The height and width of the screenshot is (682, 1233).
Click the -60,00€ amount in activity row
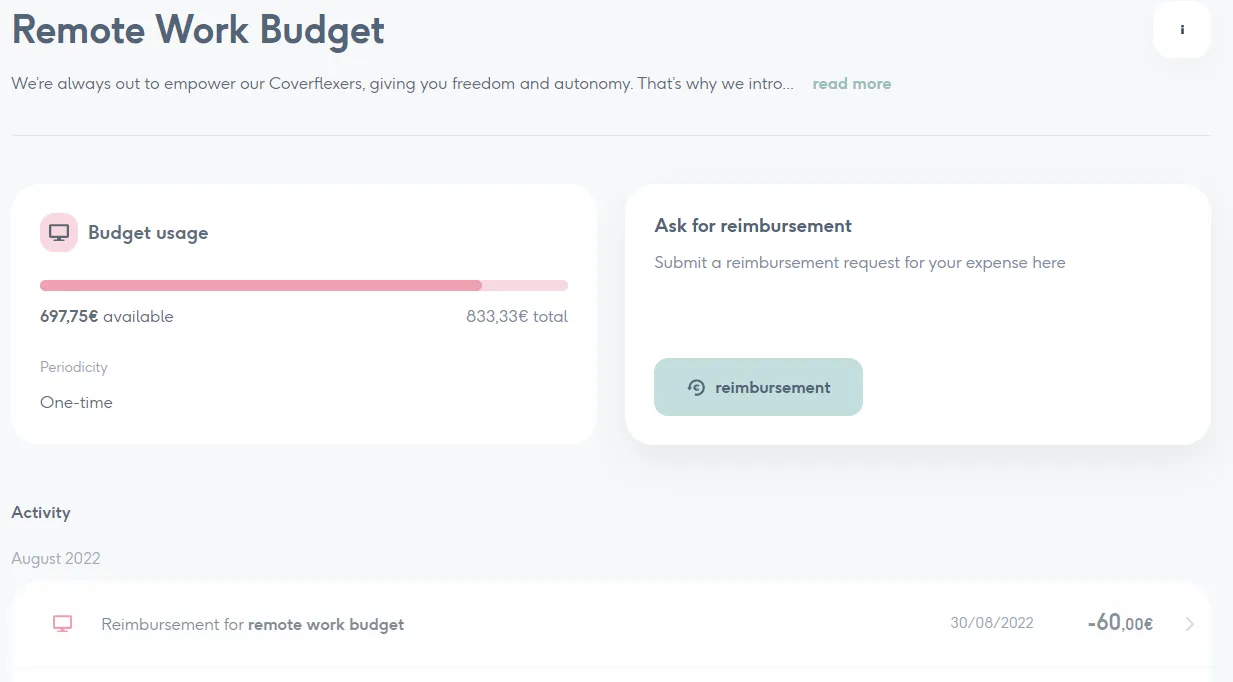1119,624
